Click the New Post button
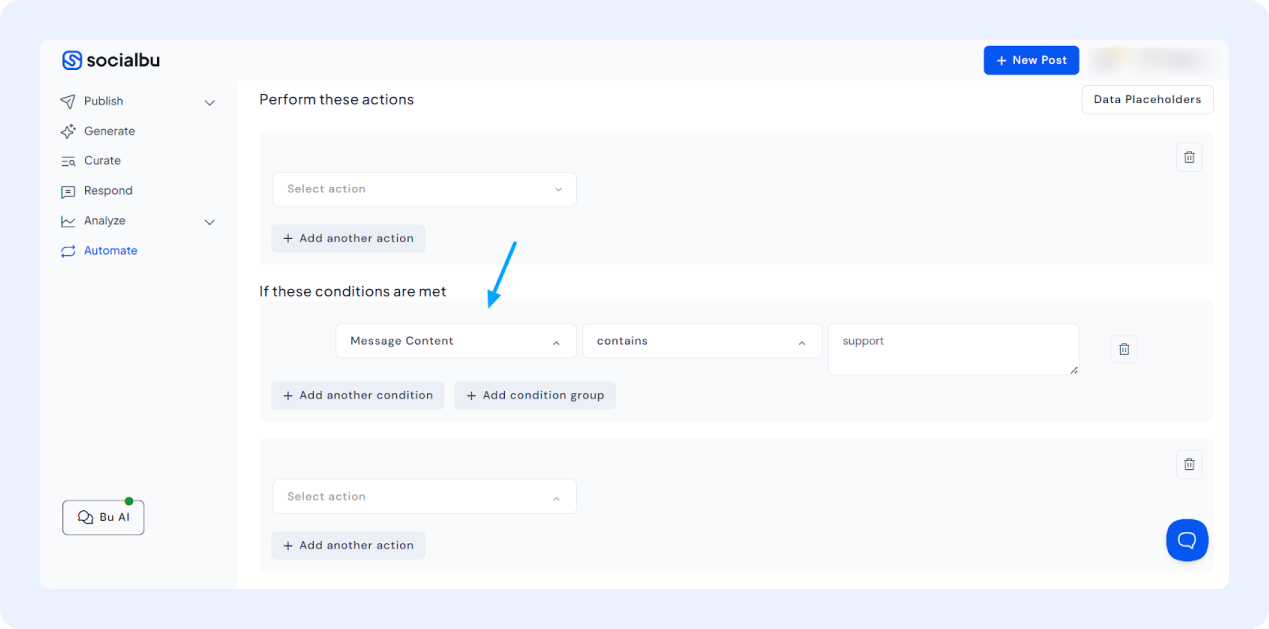Screen dimensions: 1269x629 click(x=1031, y=60)
